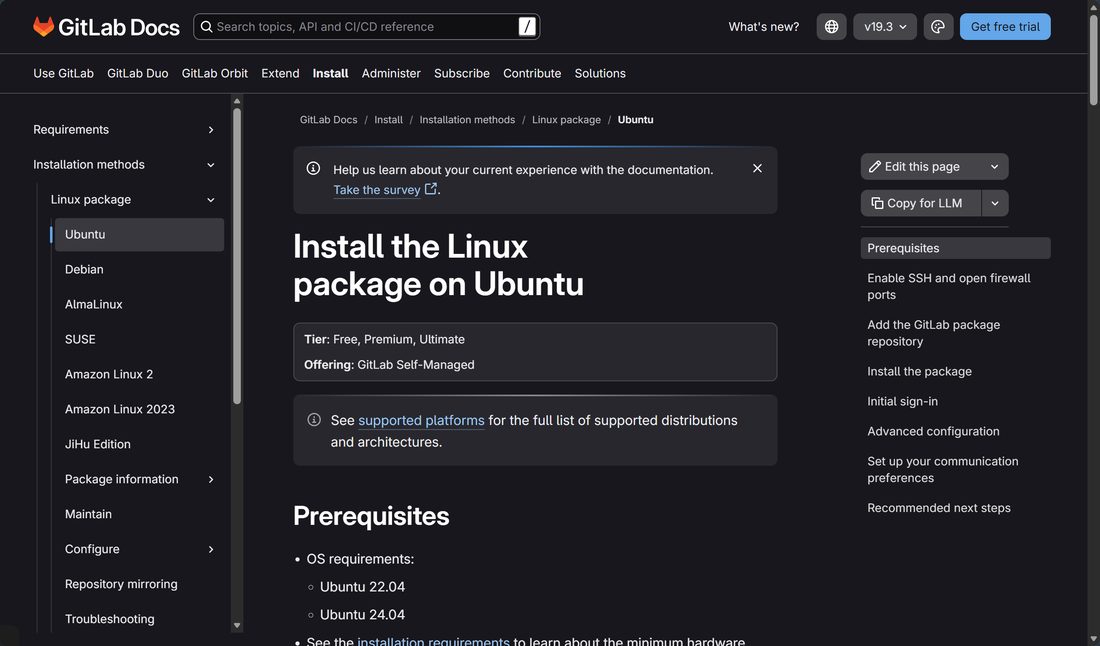1100x646 pixels.
Task: Open the theme palette switcher
Action: pos(938,27)
